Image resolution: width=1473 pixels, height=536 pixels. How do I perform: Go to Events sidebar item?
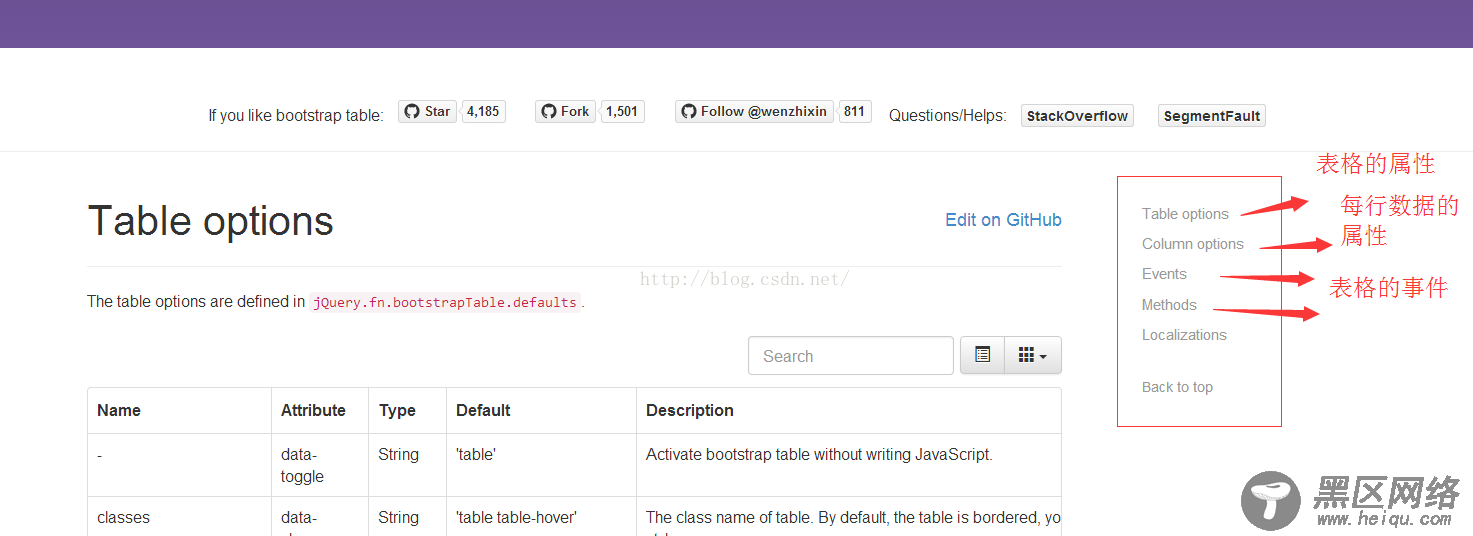1164,274
